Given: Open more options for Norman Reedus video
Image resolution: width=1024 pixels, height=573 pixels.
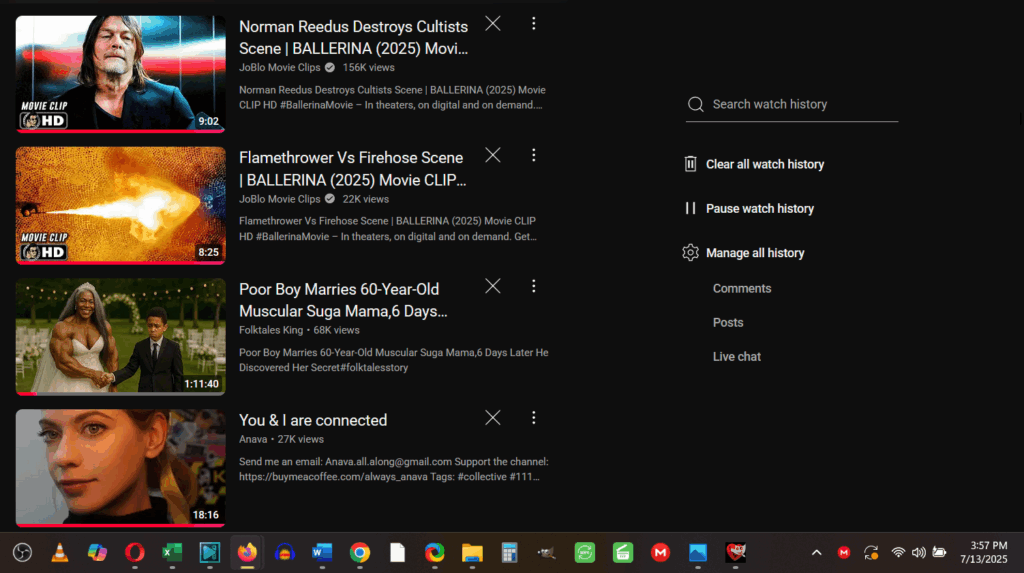Looking at the screenshot, I should pos(534,24).
